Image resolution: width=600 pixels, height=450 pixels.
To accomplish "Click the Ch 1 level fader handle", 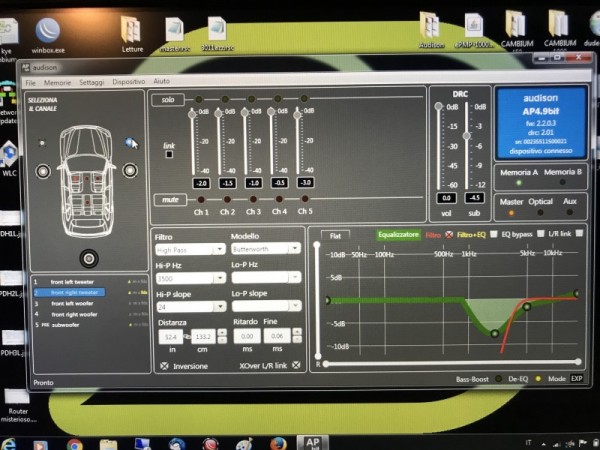I will (x=192, y=114).
